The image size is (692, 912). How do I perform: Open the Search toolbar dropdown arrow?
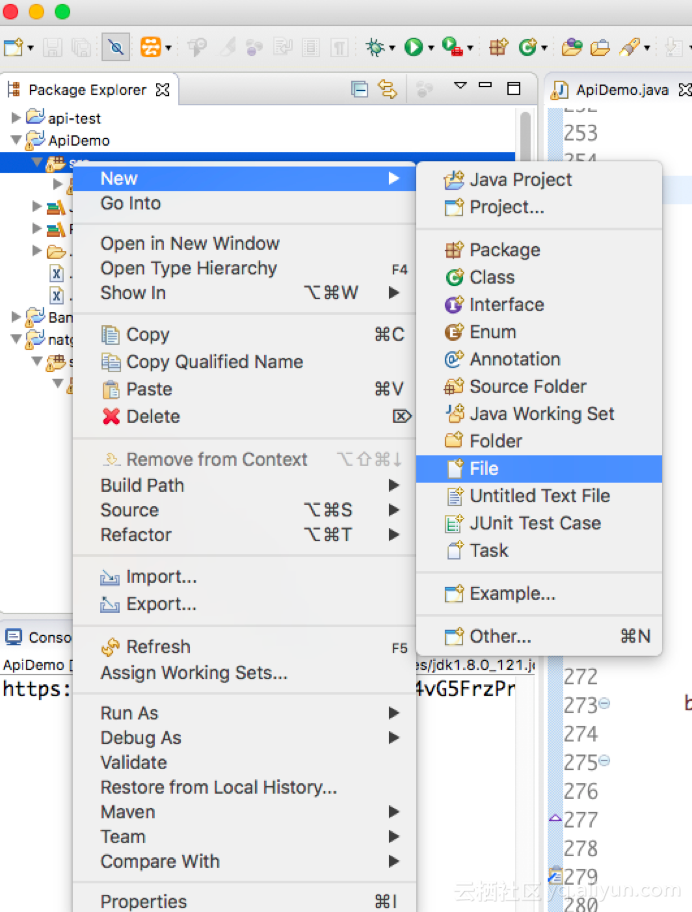647,48
